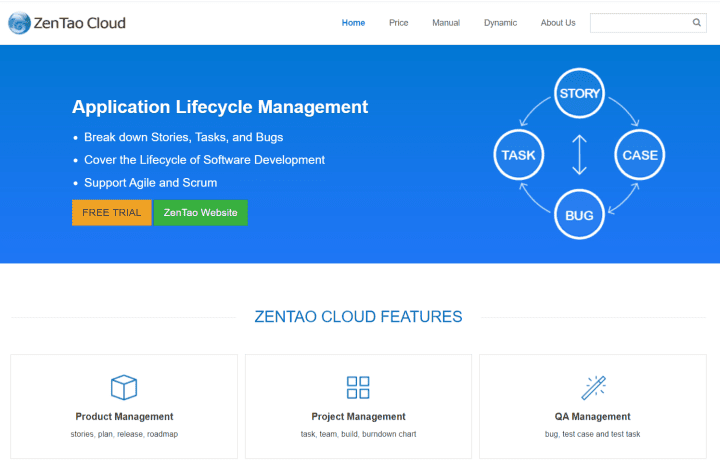Open the Dynamic menu item
The image size is (720, 462).
point(500,23)
